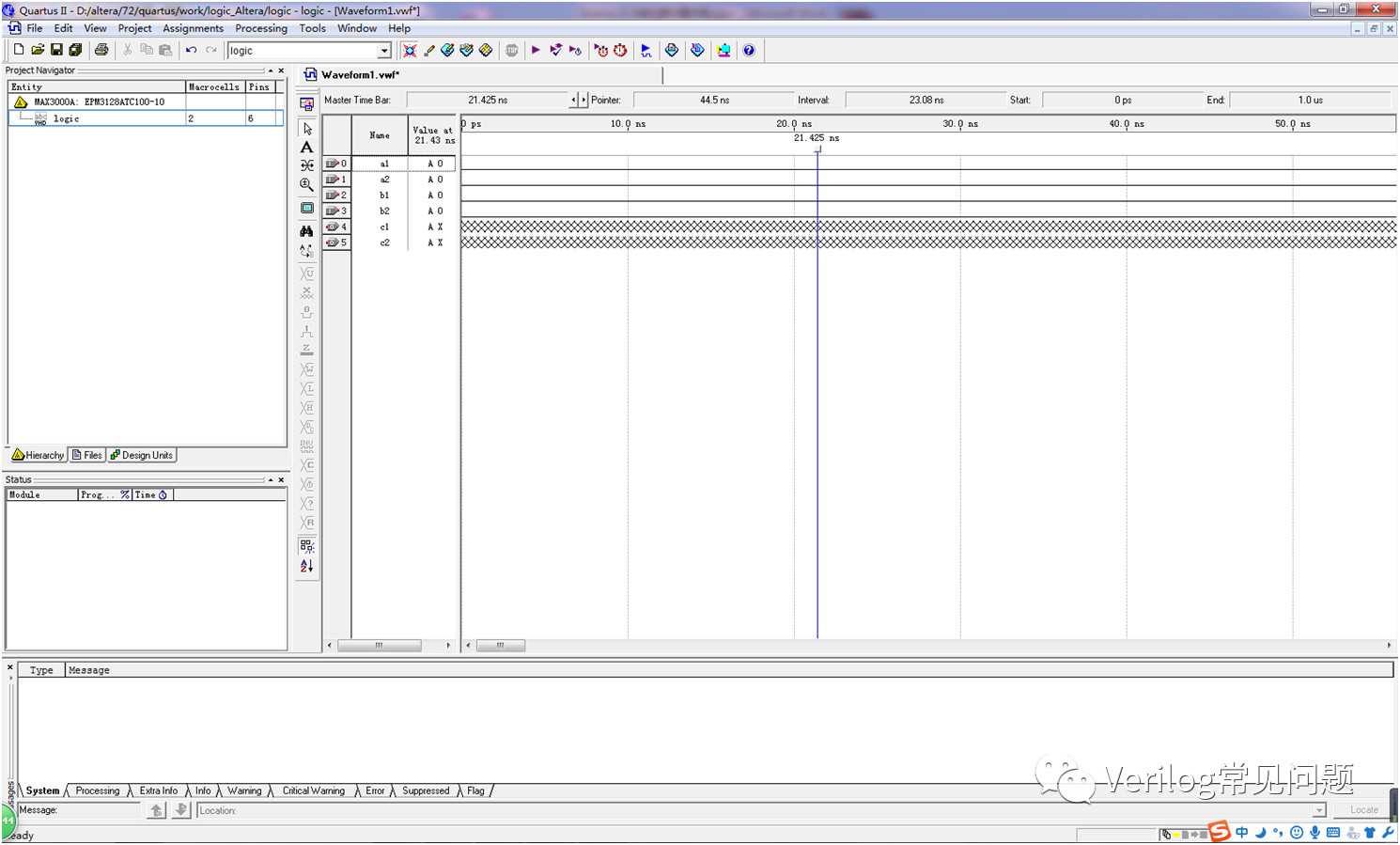
Task: Click the waveform horizontal scrollbar thumb
Action: click(x=501, y=646)
